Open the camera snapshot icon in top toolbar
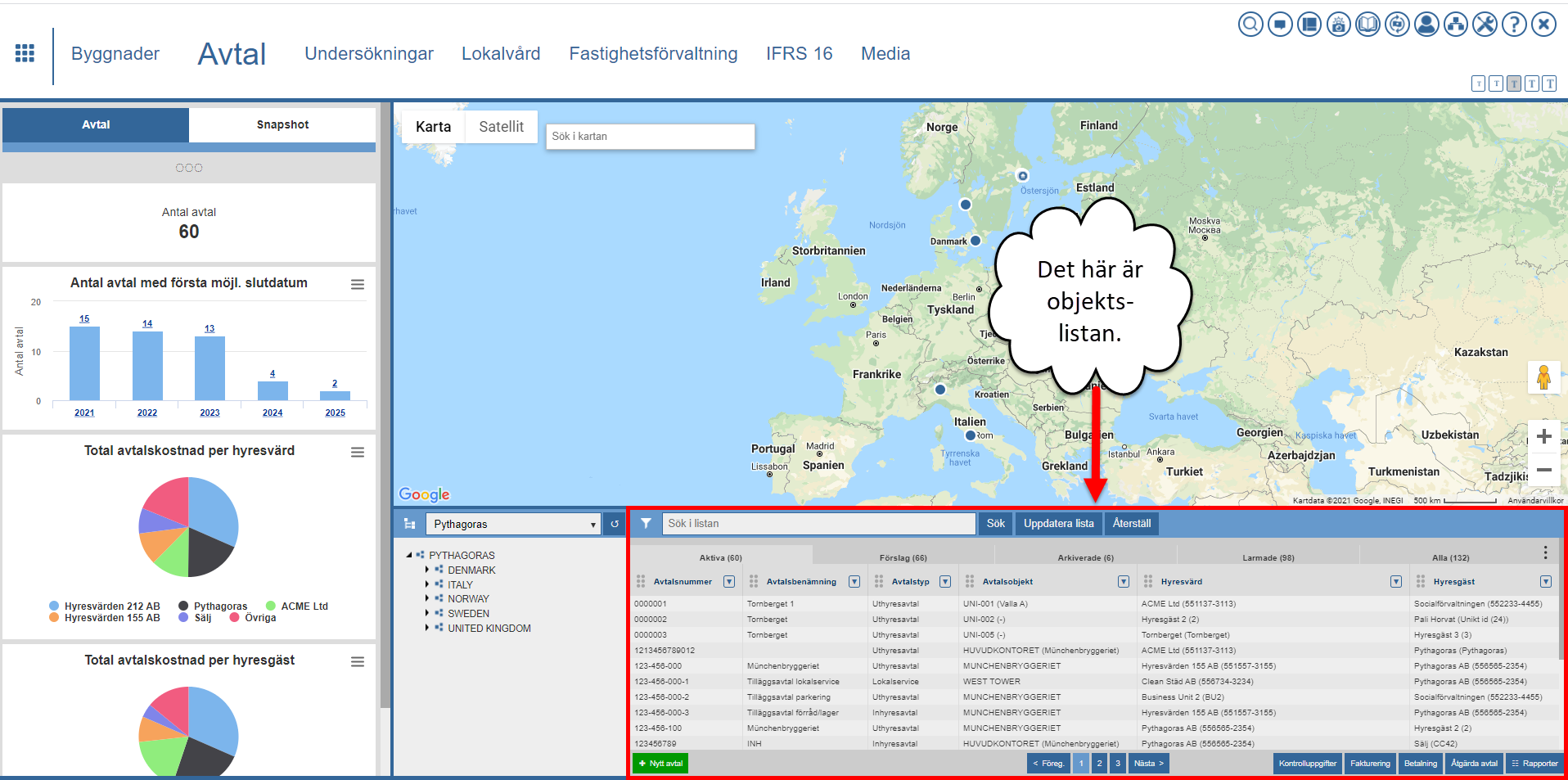Viewport: 1568px width, 780px height. [x=1338, y=25]
